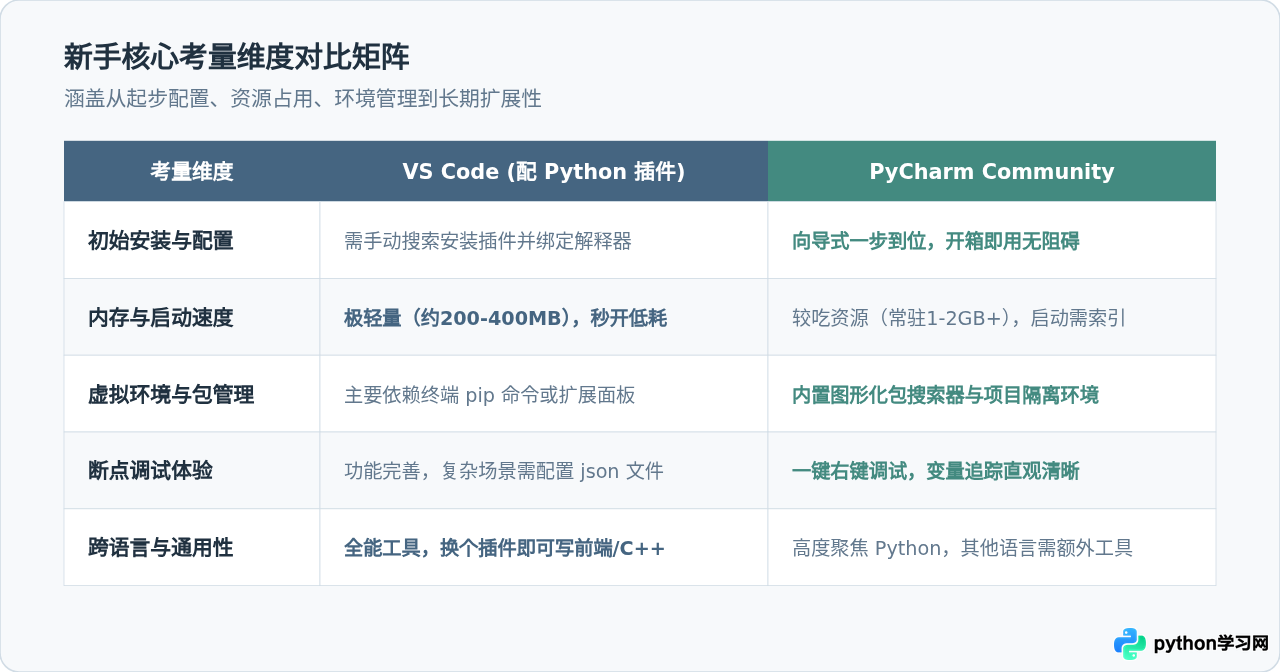Image resolution: width=1280 pixels, height=672 pixels.
Task: Click the 'python学习网' watermark text
Action: [x=1211, y=644]
